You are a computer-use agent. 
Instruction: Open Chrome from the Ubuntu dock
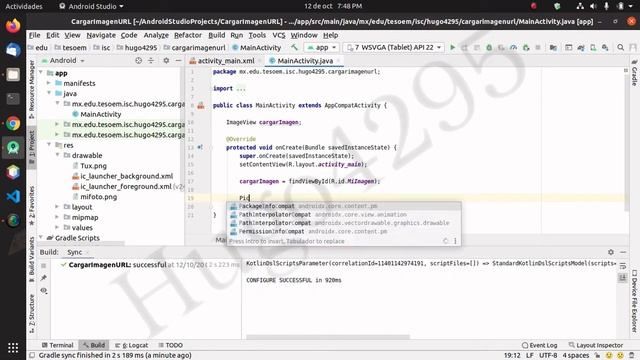point(13,123)
